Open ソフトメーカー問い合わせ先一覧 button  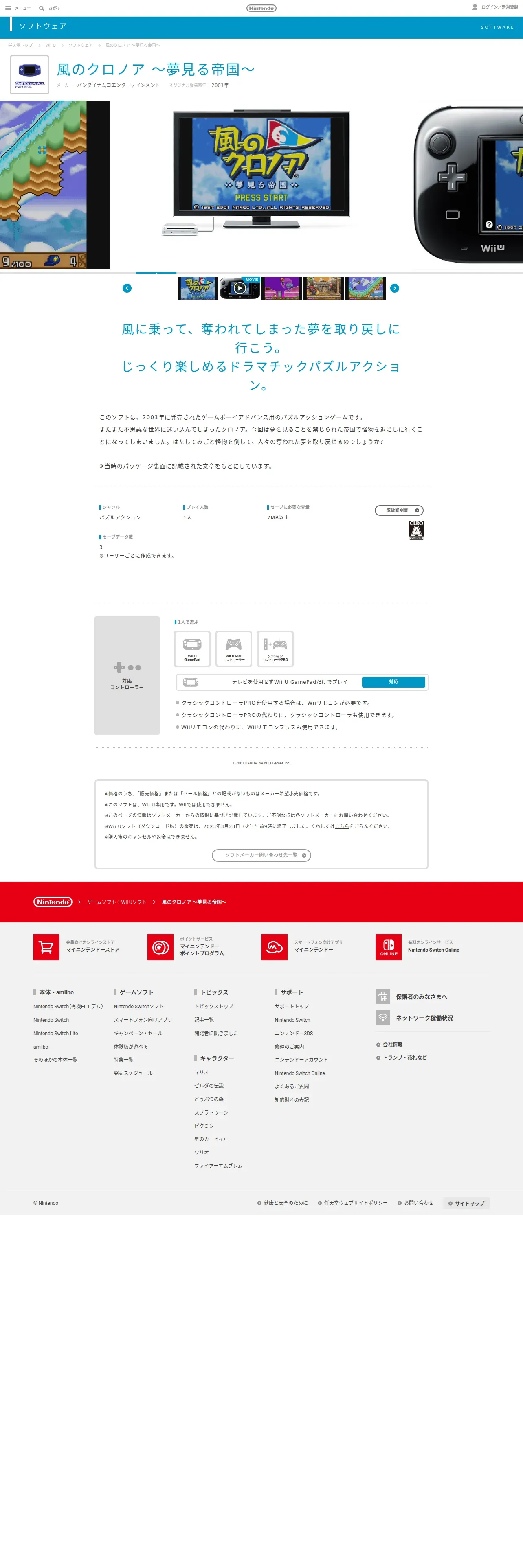[x=261, y=855]
